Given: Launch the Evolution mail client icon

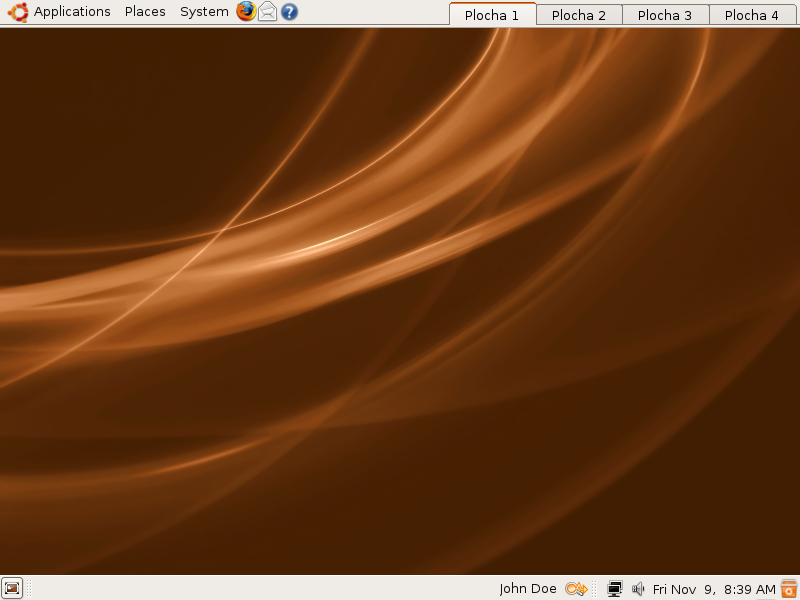Looking at the screenshot, I should click(267, 11).
